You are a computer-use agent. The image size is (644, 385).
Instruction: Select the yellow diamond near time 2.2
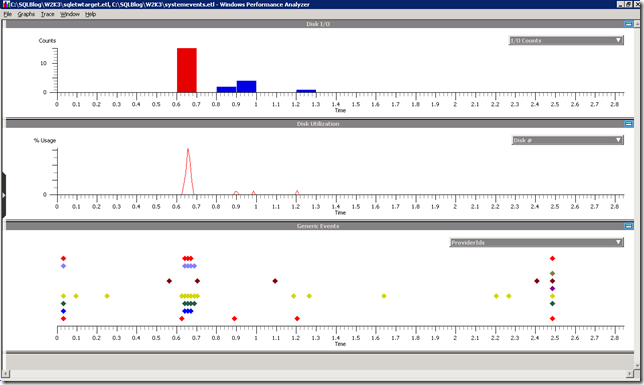click(x=496, y=296)
